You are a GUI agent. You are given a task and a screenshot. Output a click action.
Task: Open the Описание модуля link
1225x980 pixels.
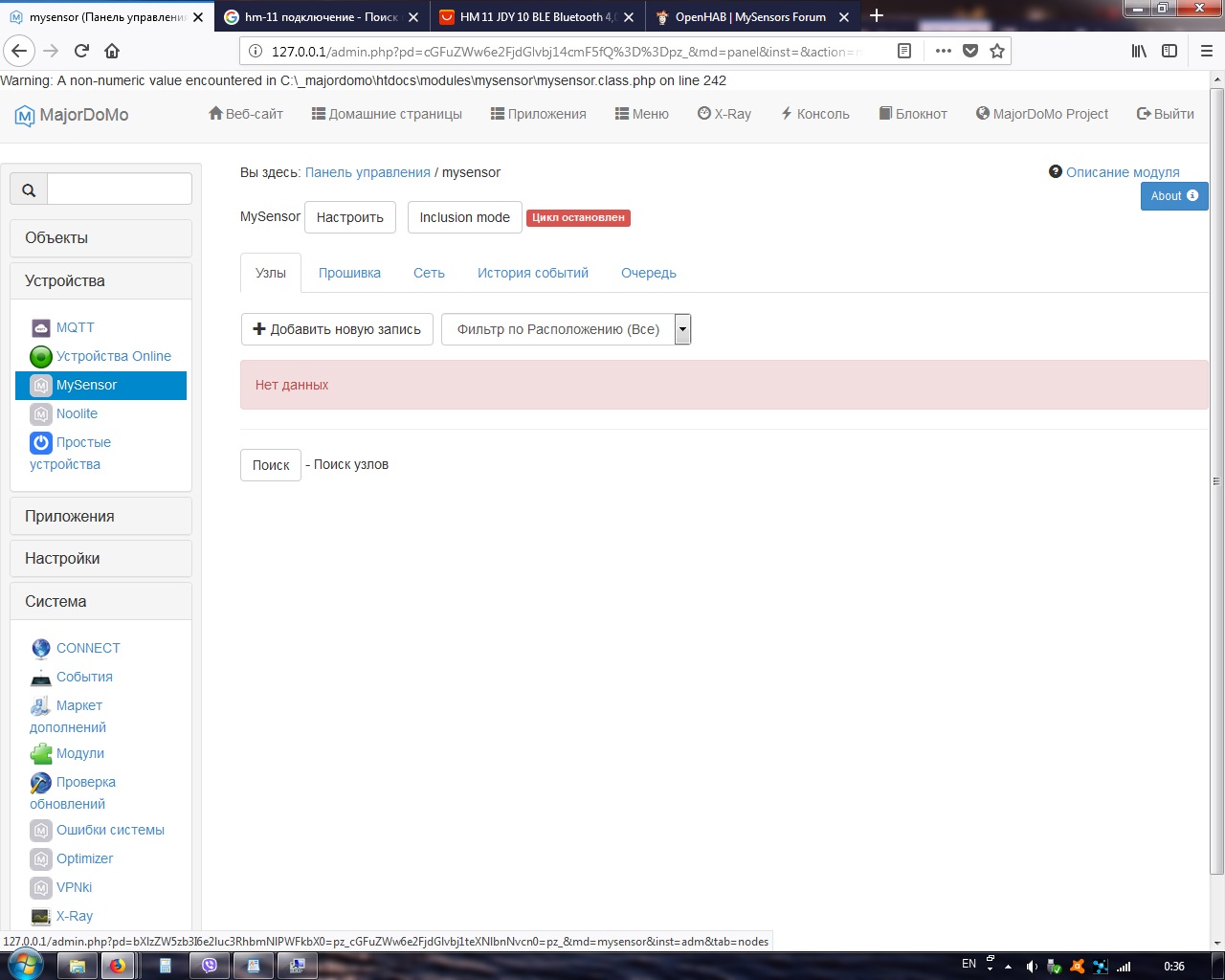click(1123, 172)
